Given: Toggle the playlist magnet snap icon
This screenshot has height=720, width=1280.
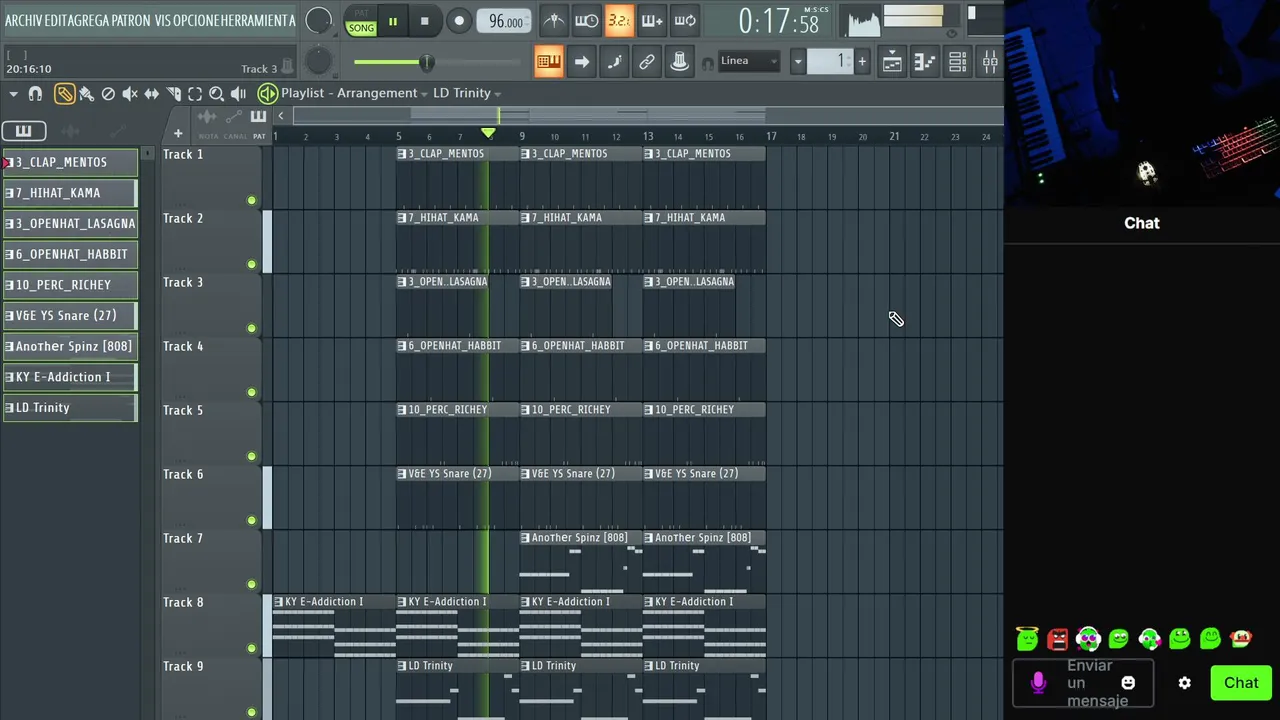Looking at the screenshot, I should pos(36,94).
